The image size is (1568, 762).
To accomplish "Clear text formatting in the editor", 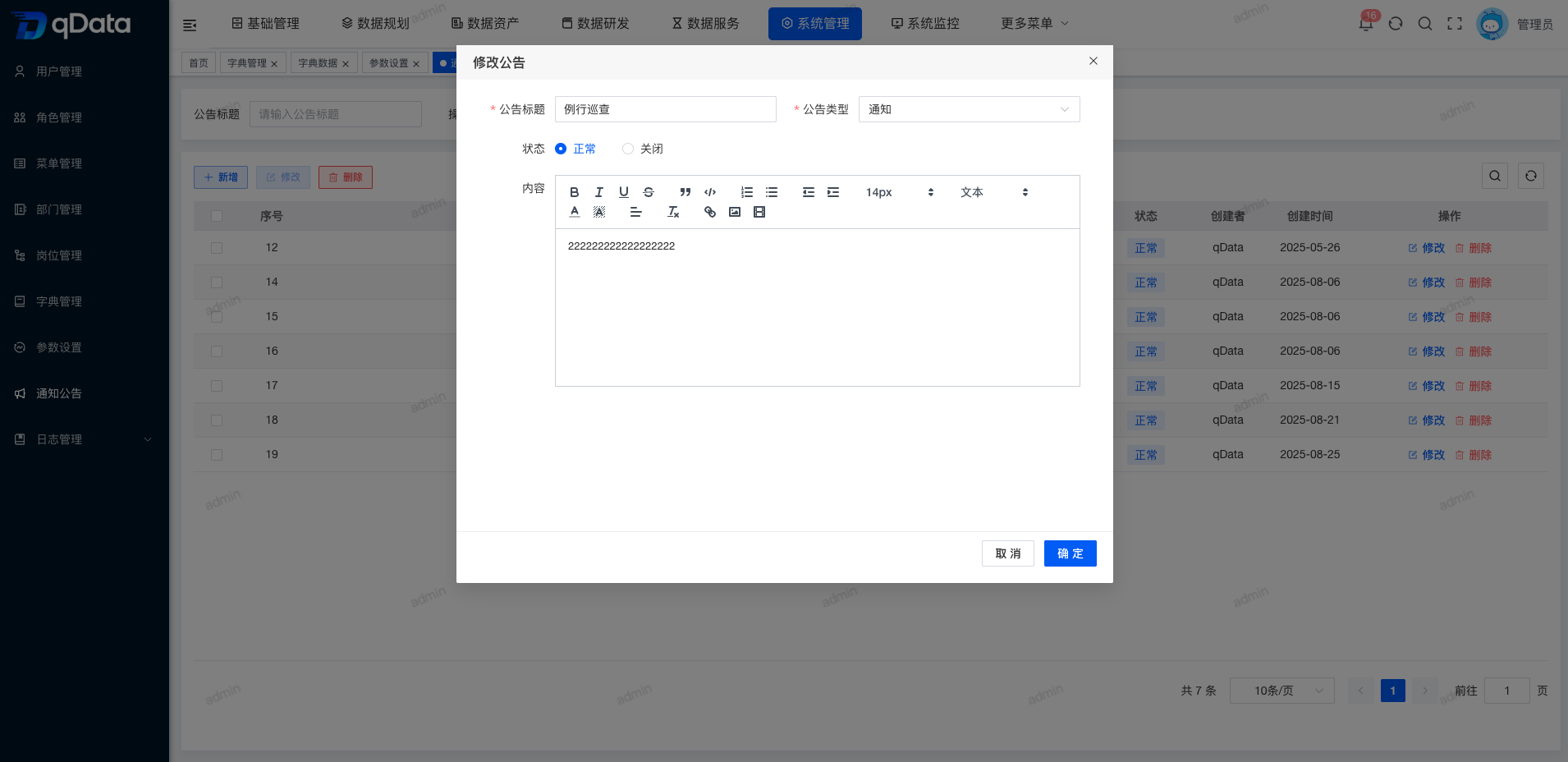I will pyautogui.click(x=673, y=212).
